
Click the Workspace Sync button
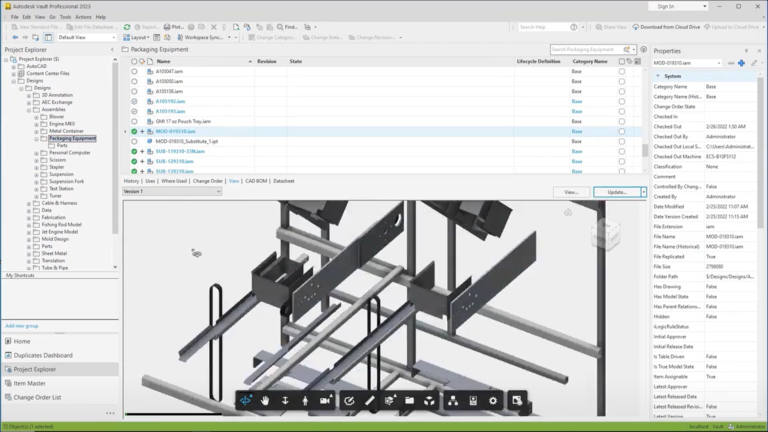200,37
